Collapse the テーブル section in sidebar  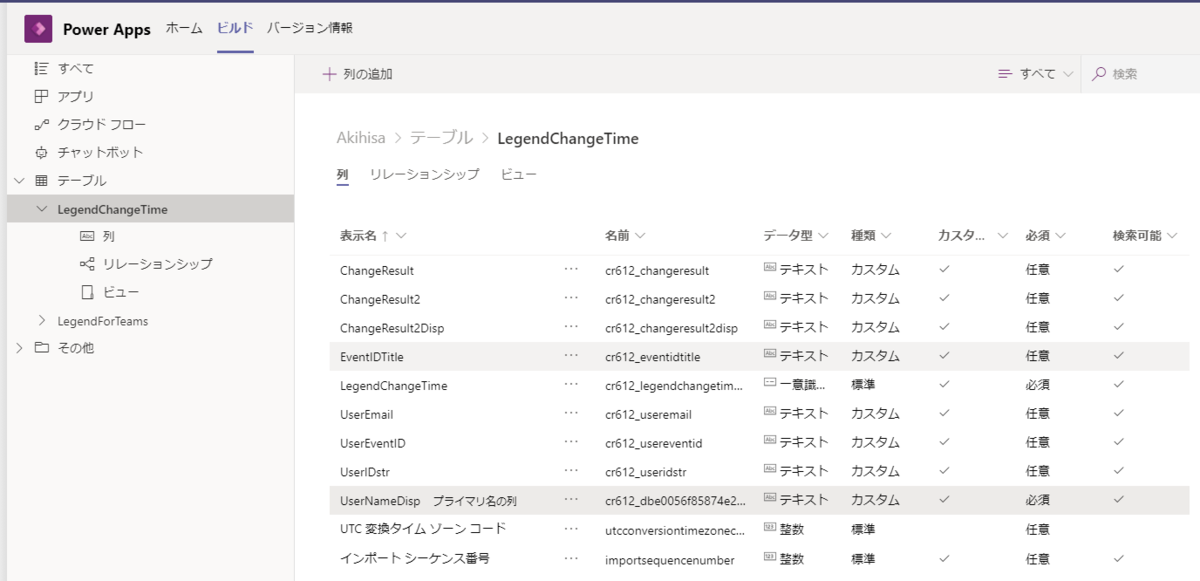click(x=20, y=180)
